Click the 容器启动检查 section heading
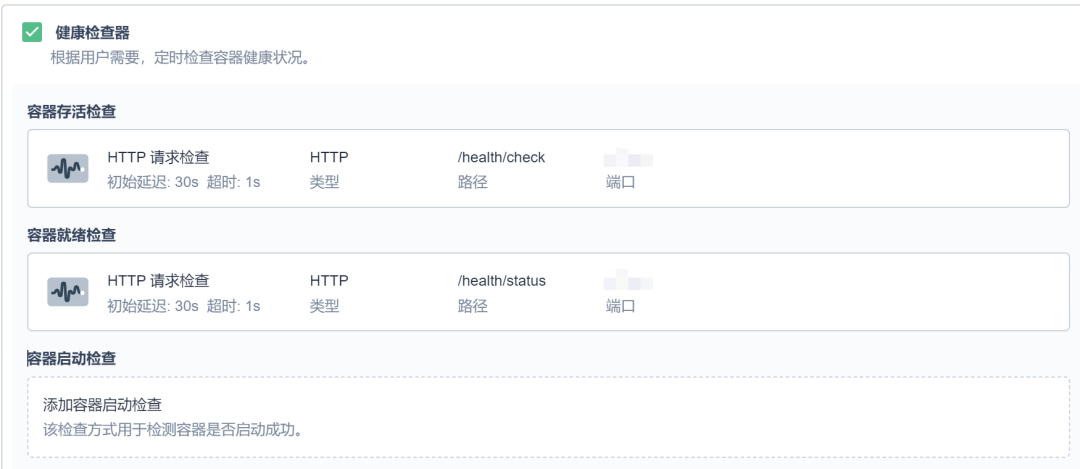Screen dimensions: 1080x469 [72, 359]
